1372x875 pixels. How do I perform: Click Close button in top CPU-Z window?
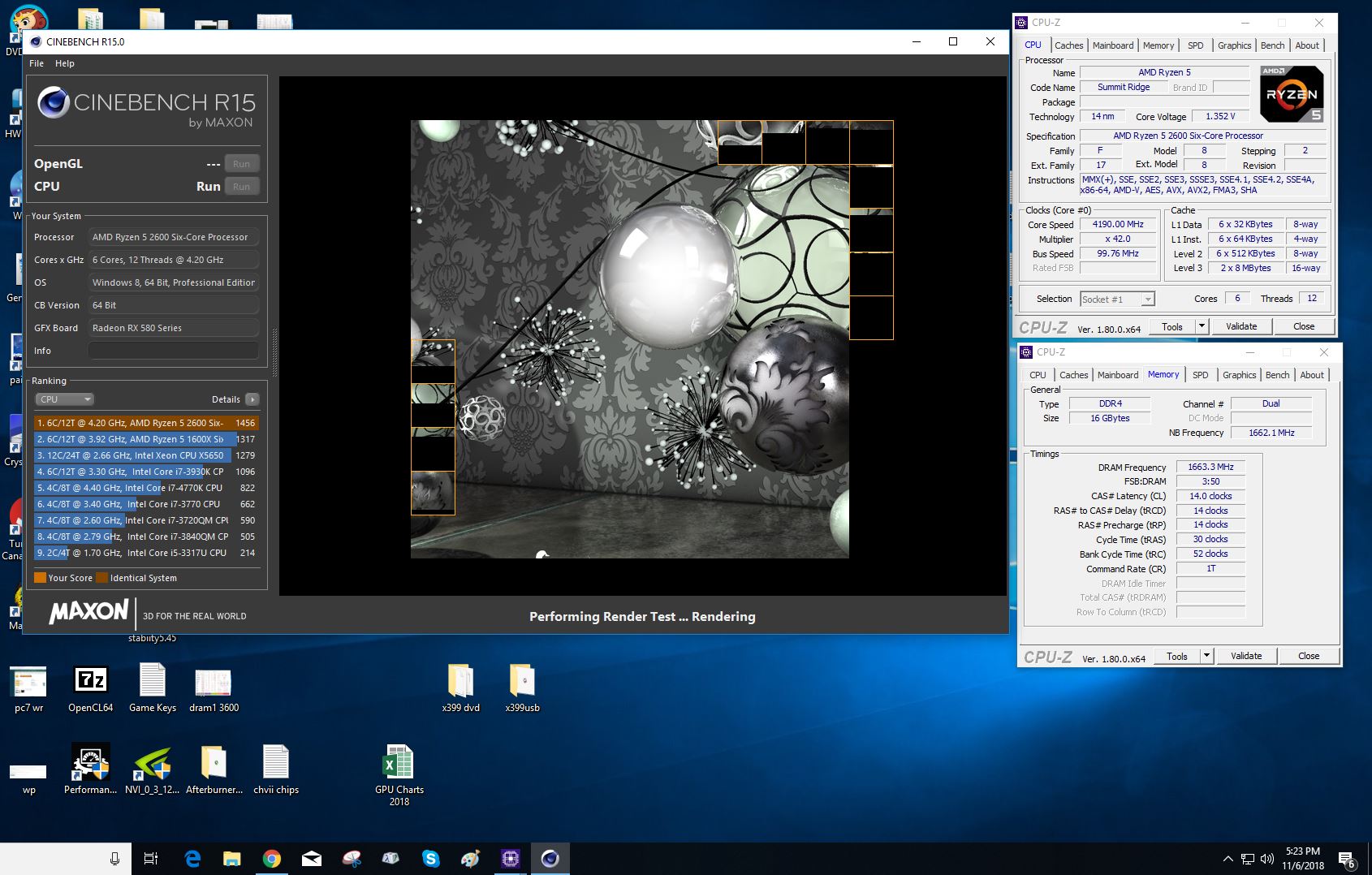point(1304,326)
